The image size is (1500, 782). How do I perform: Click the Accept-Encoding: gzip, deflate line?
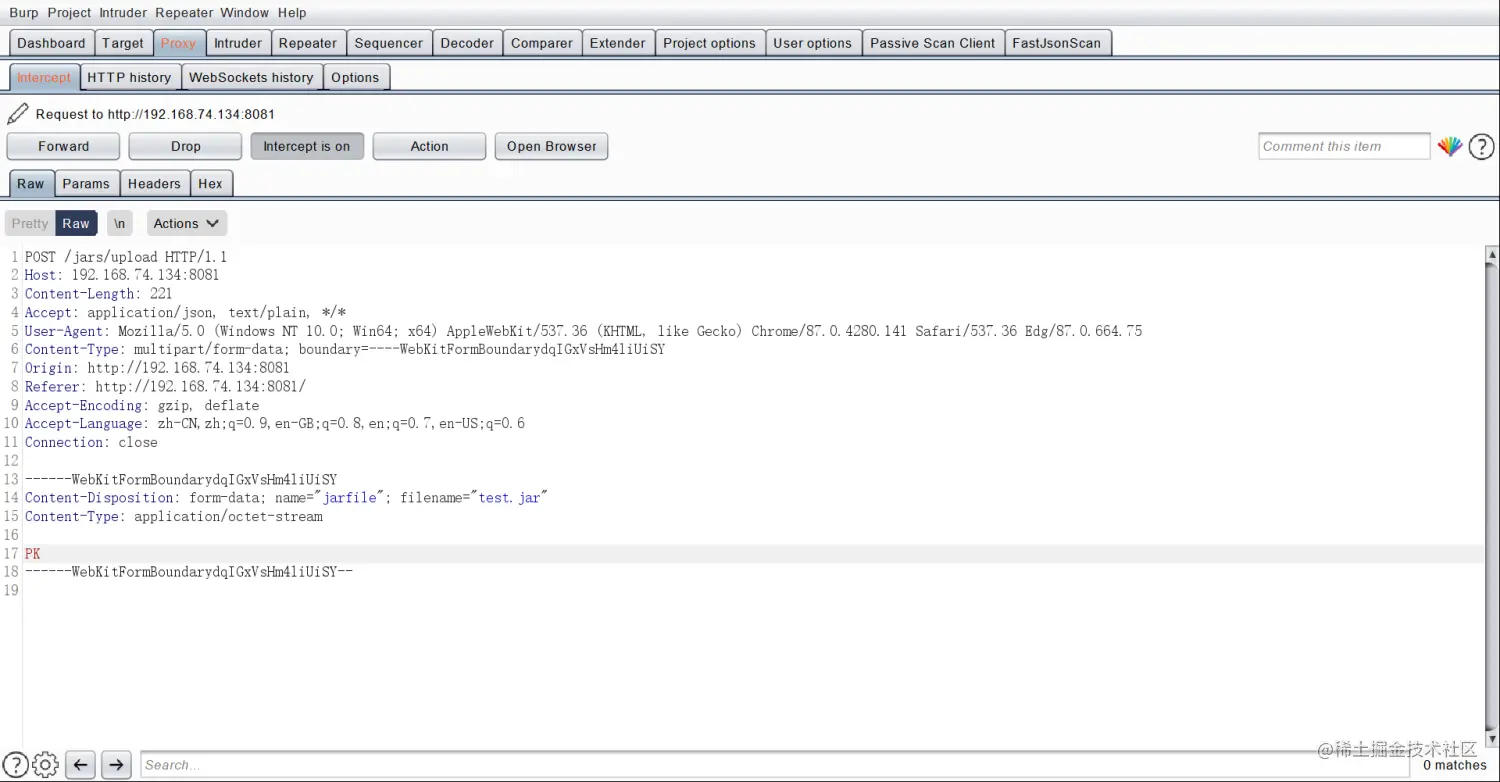142,405
